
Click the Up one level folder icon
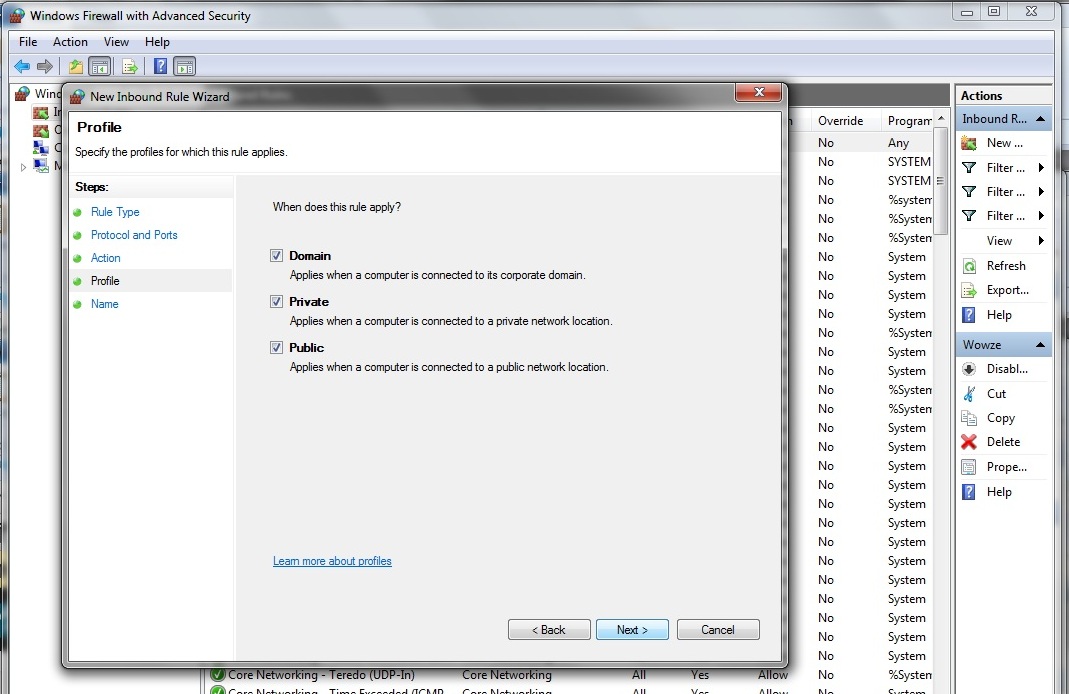[75, 67]
